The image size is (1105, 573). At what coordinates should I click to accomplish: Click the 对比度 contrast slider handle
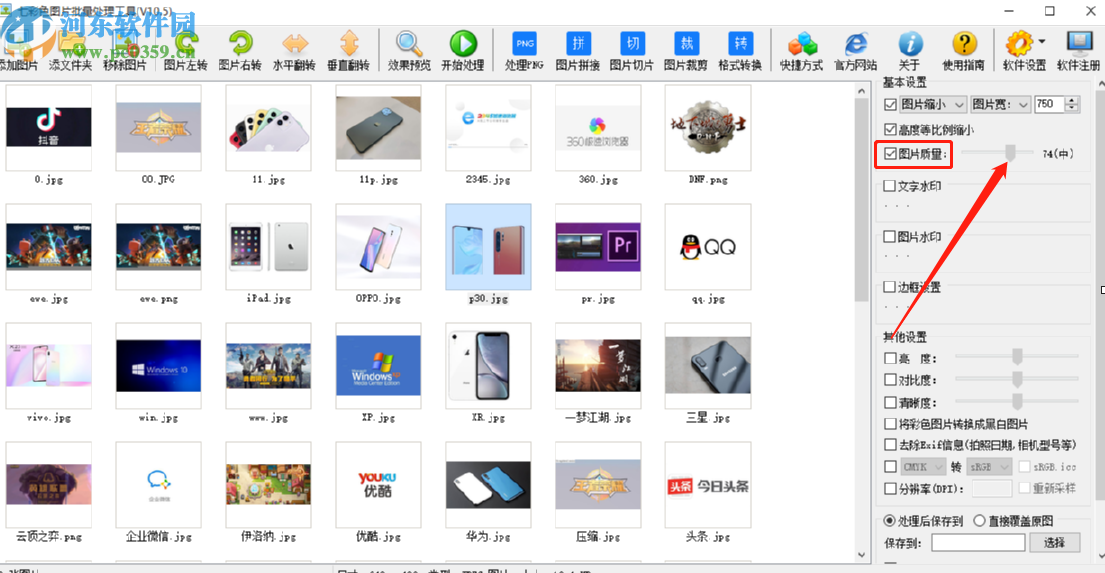click(x=1017, y=379)
